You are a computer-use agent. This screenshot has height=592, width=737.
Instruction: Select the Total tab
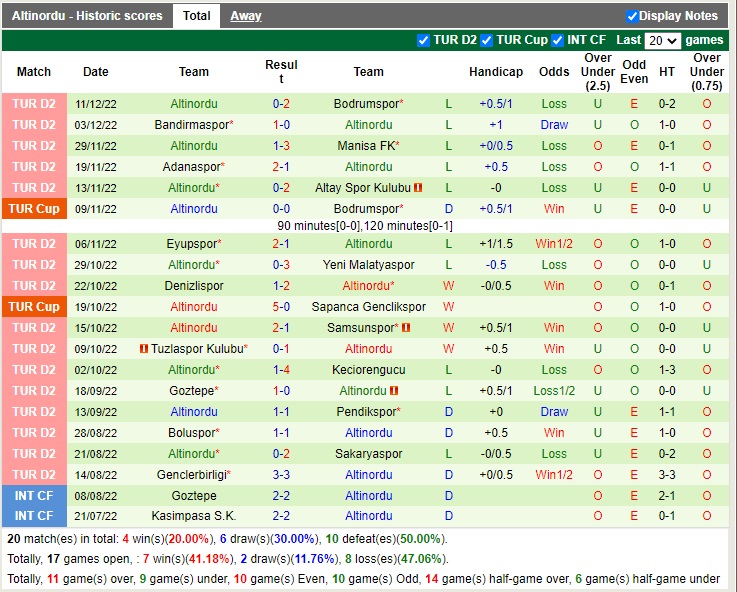[196, 16]
